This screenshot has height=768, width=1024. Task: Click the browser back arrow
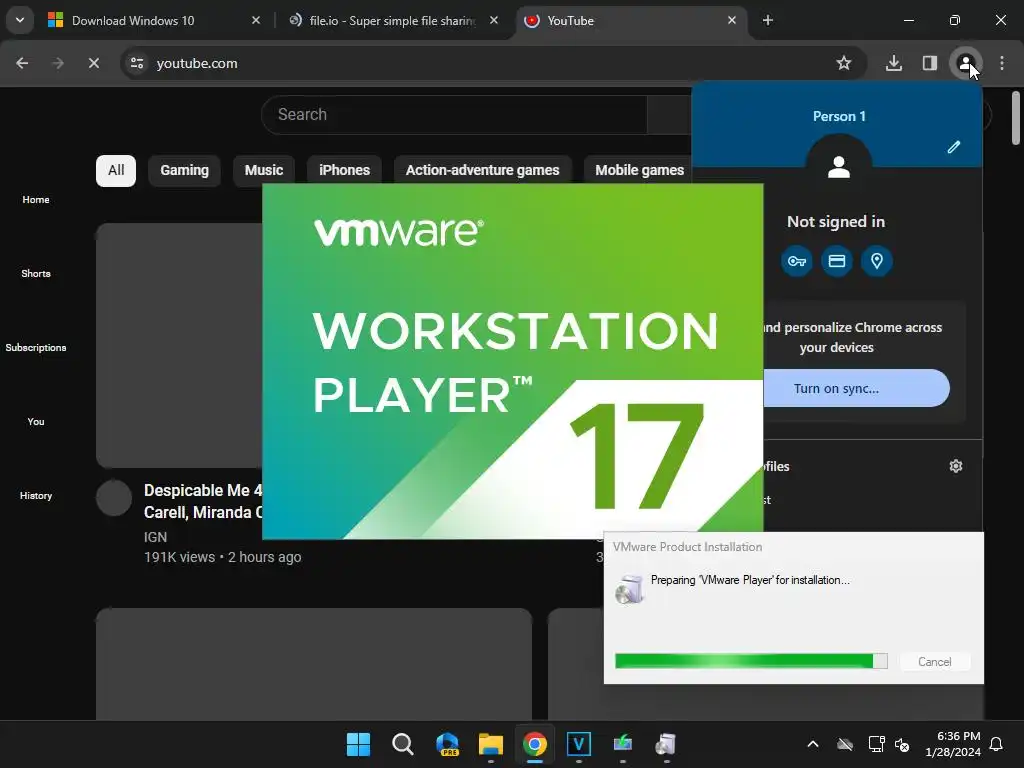[22, 63]
